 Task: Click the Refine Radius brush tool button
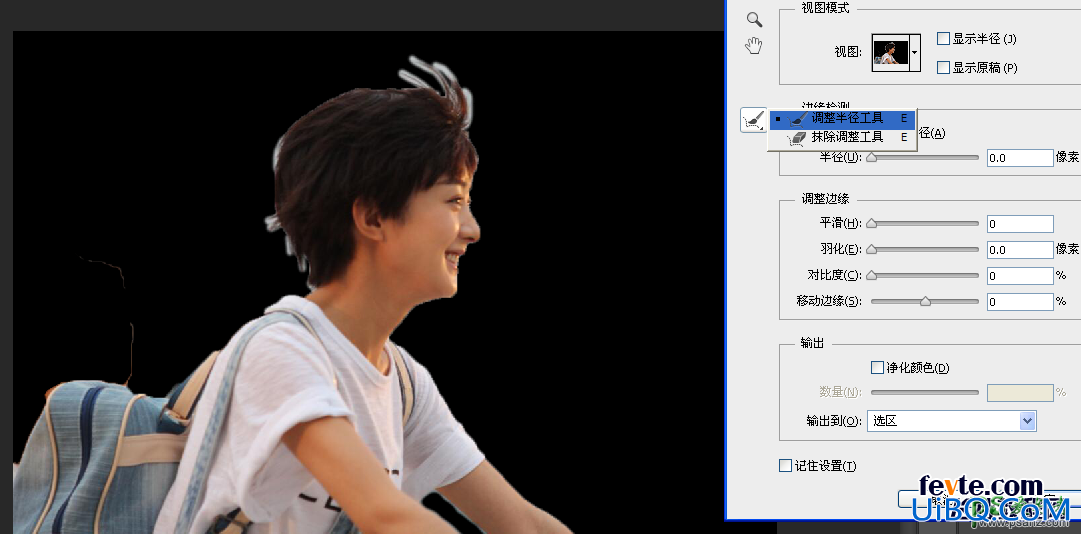click(753, 120)
